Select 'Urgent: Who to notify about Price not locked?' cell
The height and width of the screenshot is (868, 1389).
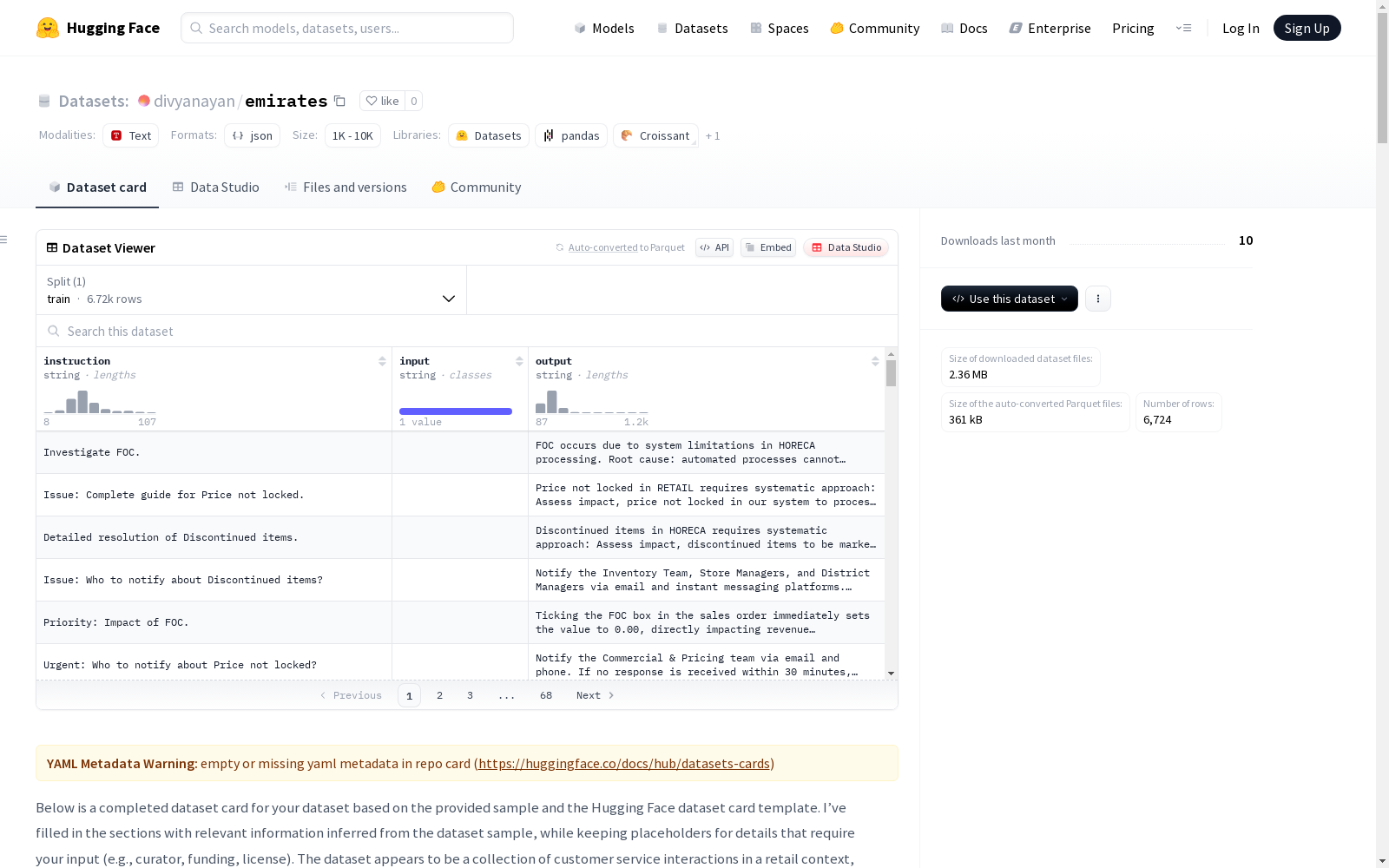[214, 661]
